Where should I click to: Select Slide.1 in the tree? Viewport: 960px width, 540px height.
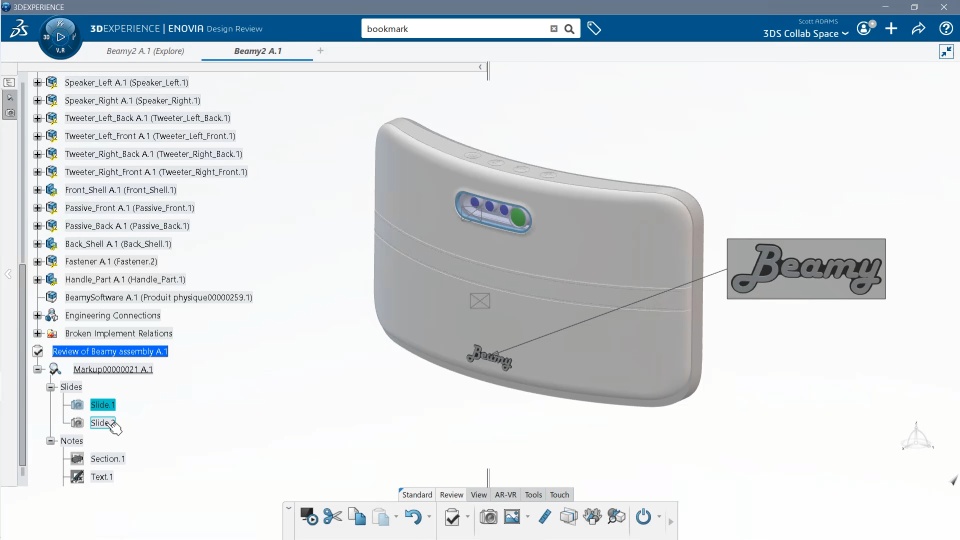pos(102,405)
